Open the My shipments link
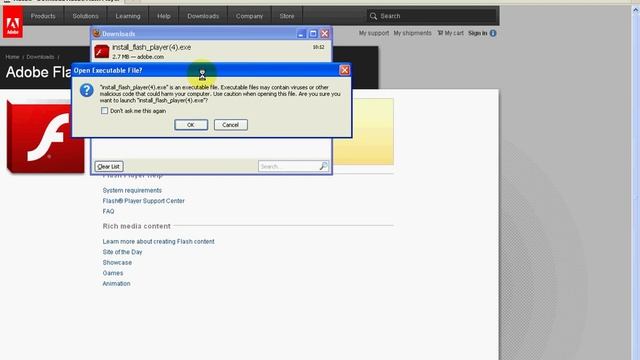This screenshot has height=360, width=640. [x=412, y=33]
